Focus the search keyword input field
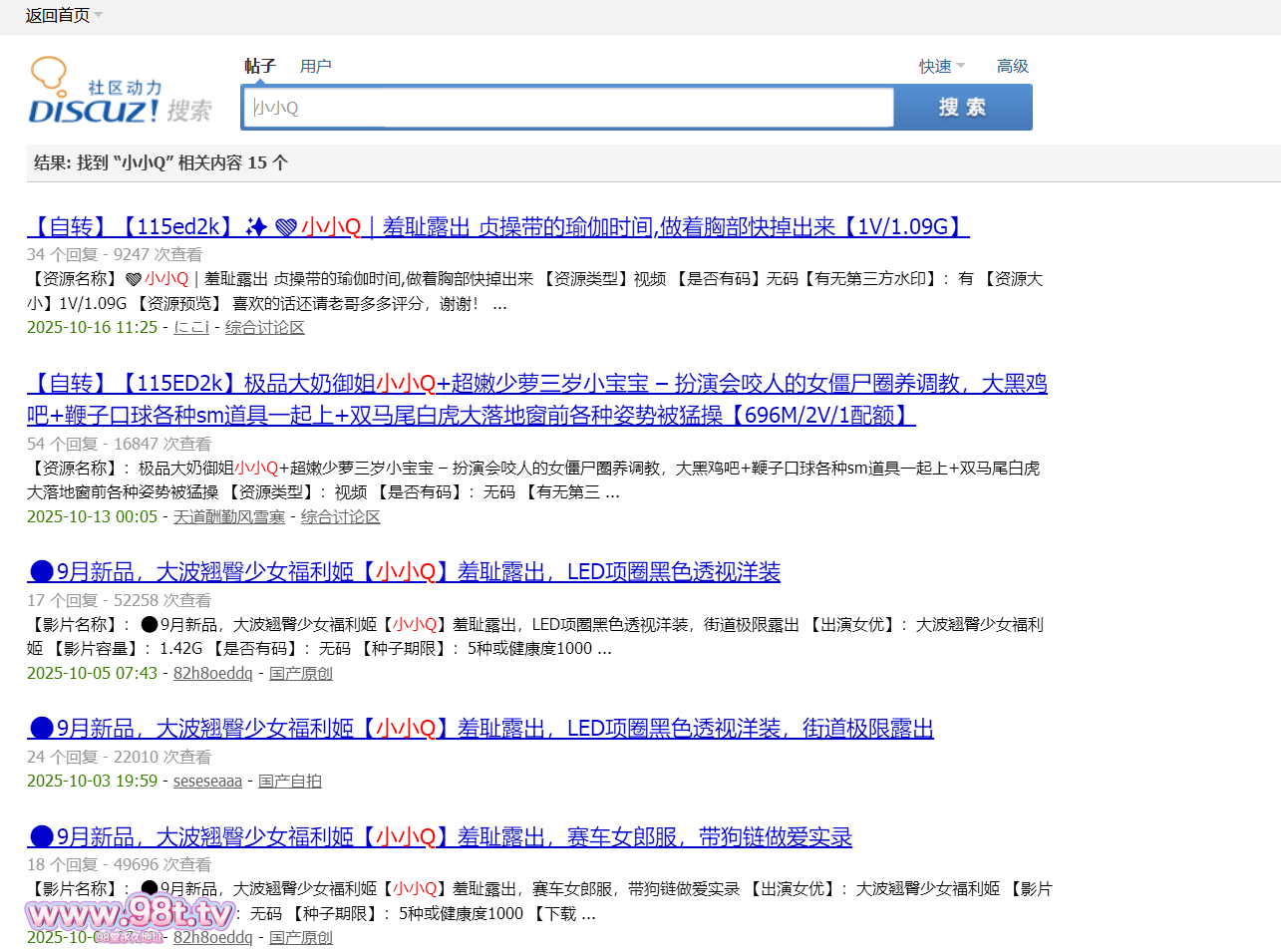The image size is (1281, 952). coord(568,108)
